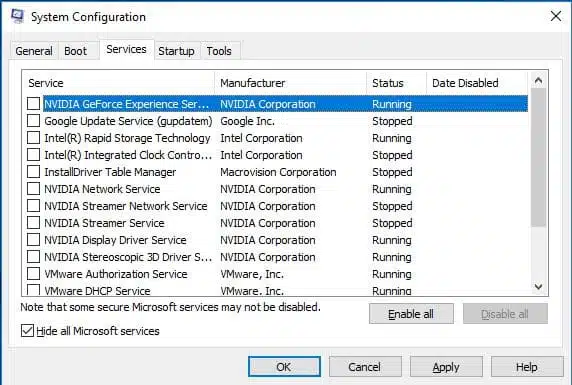Select the NVIDIA Network Service row
Image resolution: width=572 pixels, height=385 pixels.
tap(277, 189)
